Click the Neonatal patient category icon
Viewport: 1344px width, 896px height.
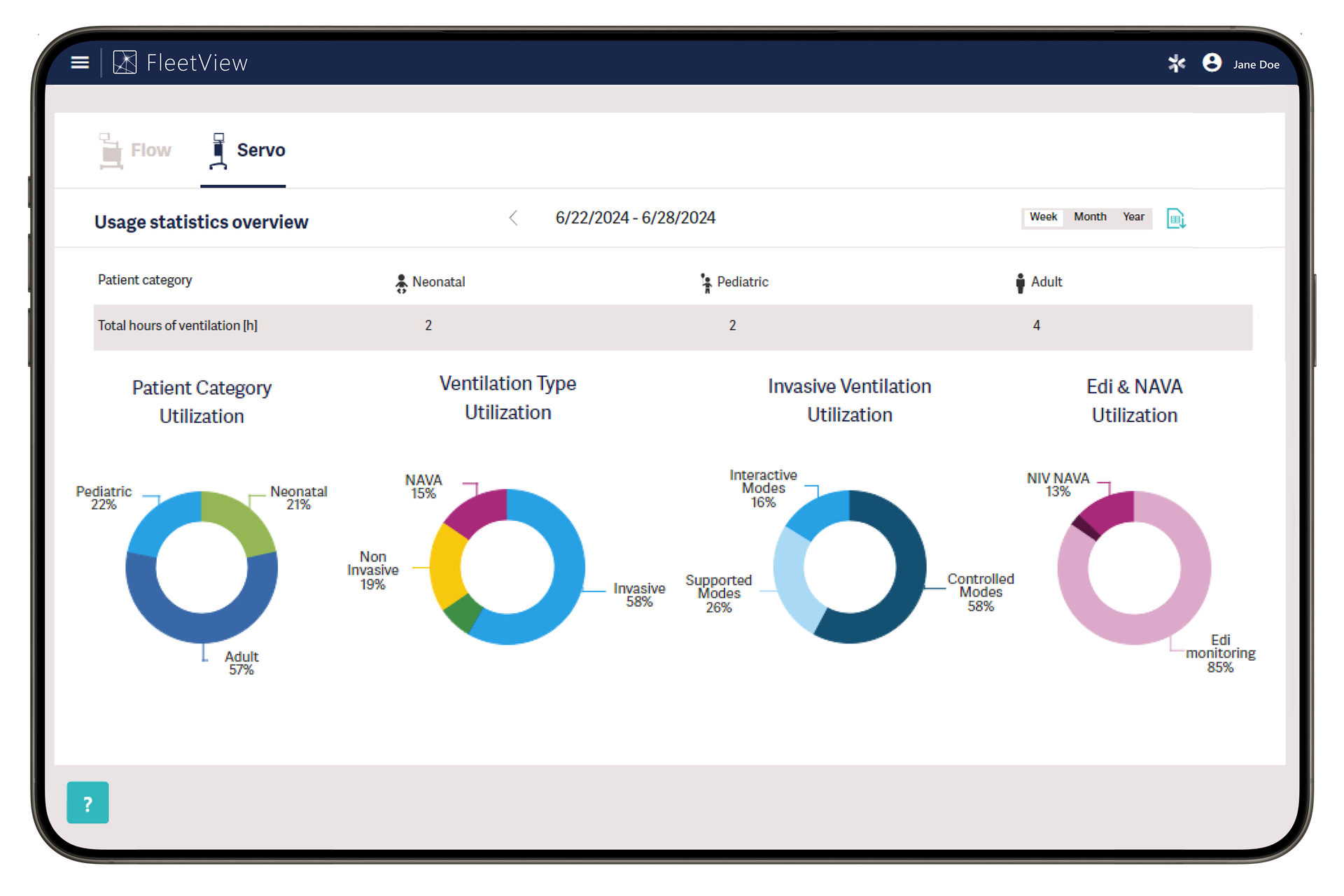(400, 281)
